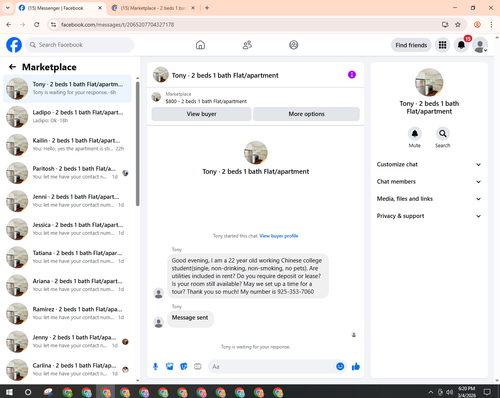Attach a photo with the image icon
This screenshot has height=398, width=500.
coord(170,367)
